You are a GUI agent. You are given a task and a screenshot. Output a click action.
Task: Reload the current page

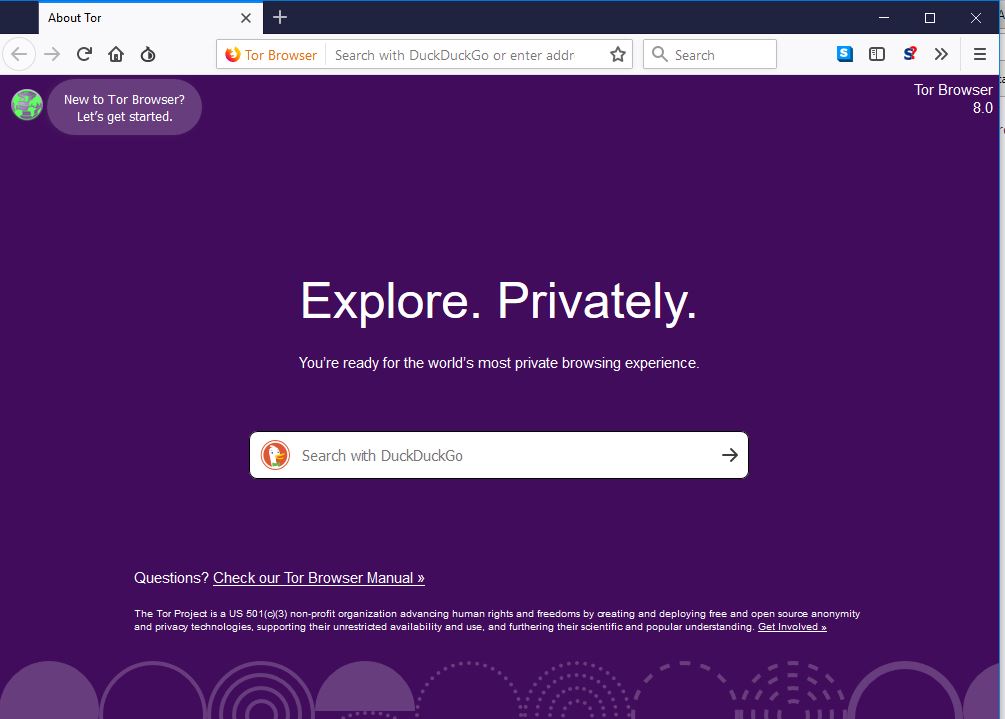[x=84, y=54]
